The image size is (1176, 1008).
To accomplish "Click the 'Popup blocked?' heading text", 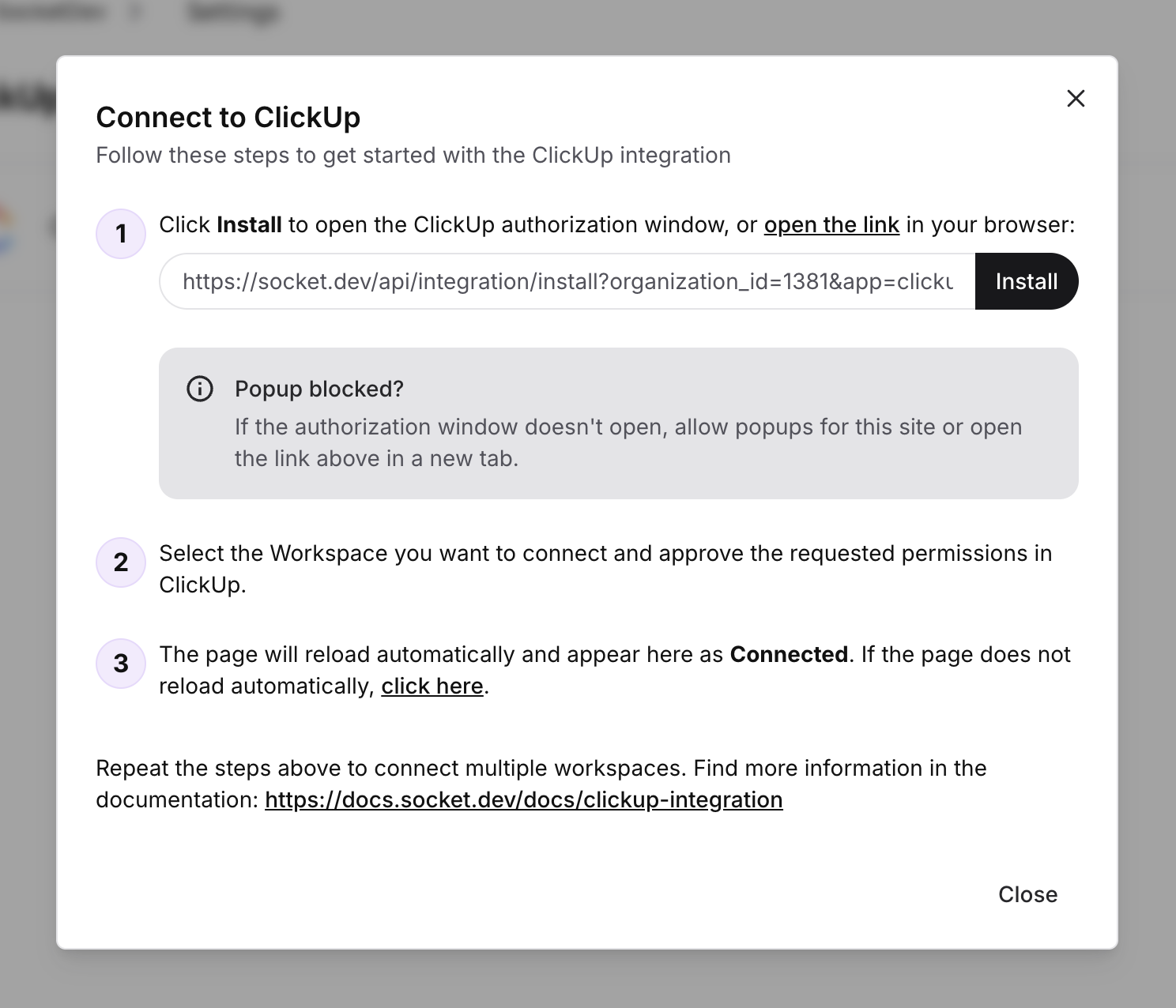I will coord(319,389).
